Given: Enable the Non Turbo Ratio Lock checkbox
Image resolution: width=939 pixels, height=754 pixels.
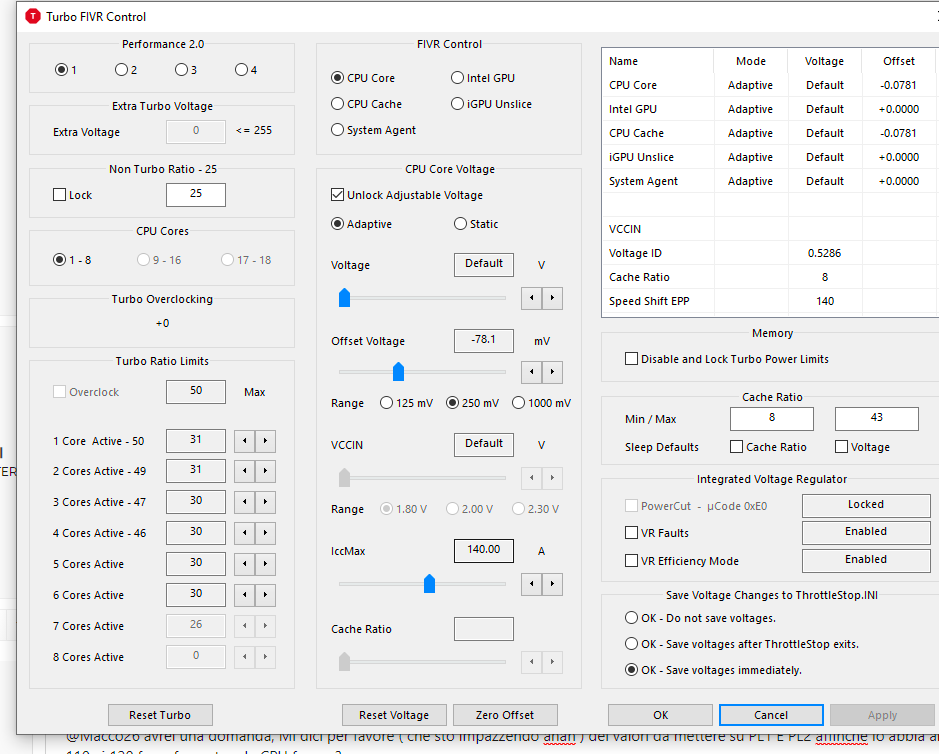Looking at the screenshot, I should pos(59,195).
